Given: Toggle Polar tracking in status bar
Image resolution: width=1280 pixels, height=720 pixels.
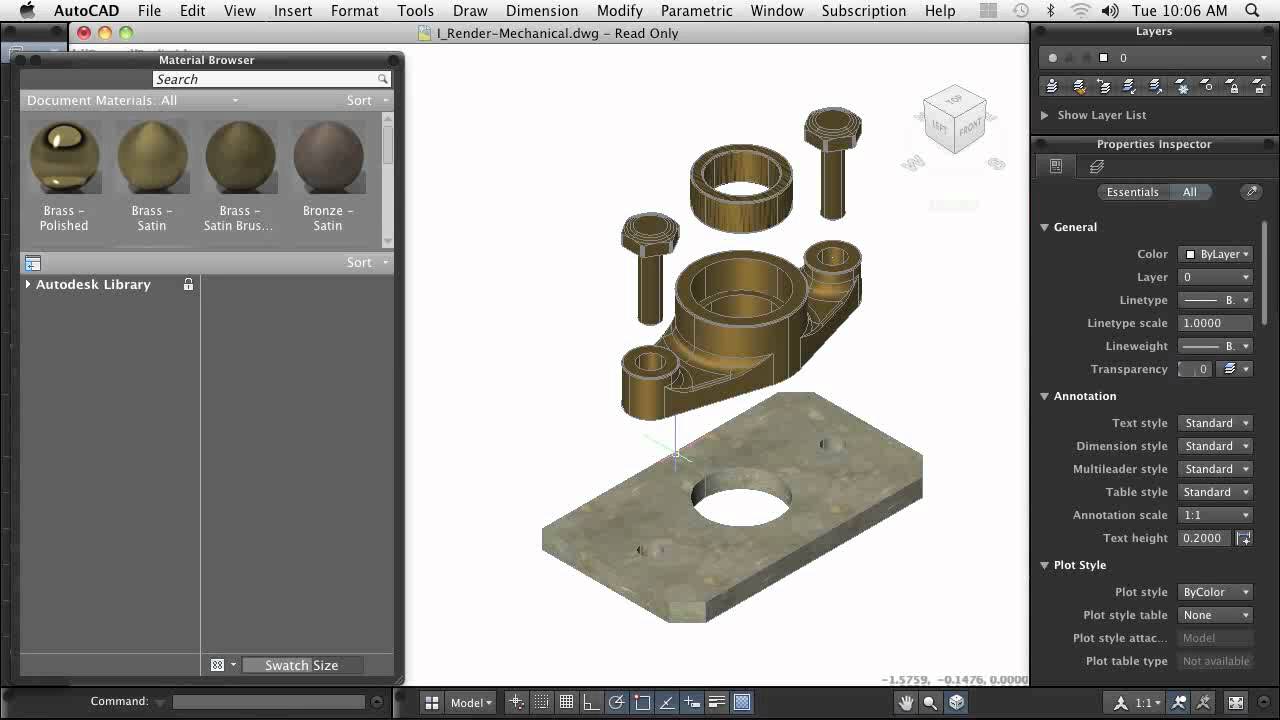Looking at the screenshot, I should pyautogui.click(x=617, y=702).
